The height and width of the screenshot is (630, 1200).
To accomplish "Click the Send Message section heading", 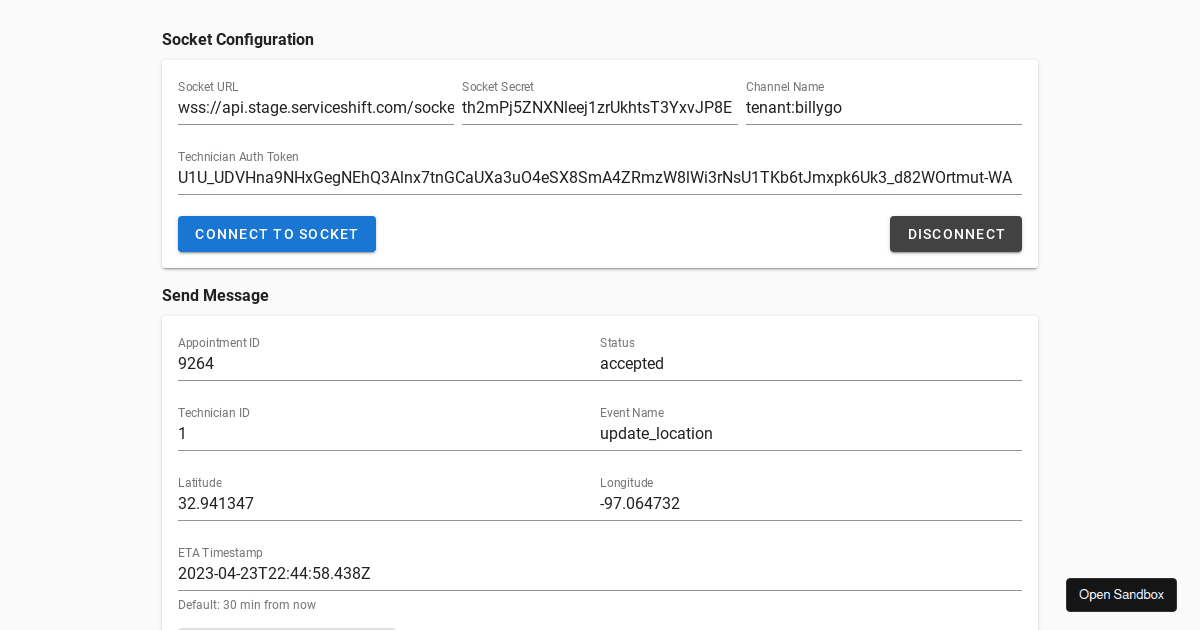I will [x=215, y=296].
